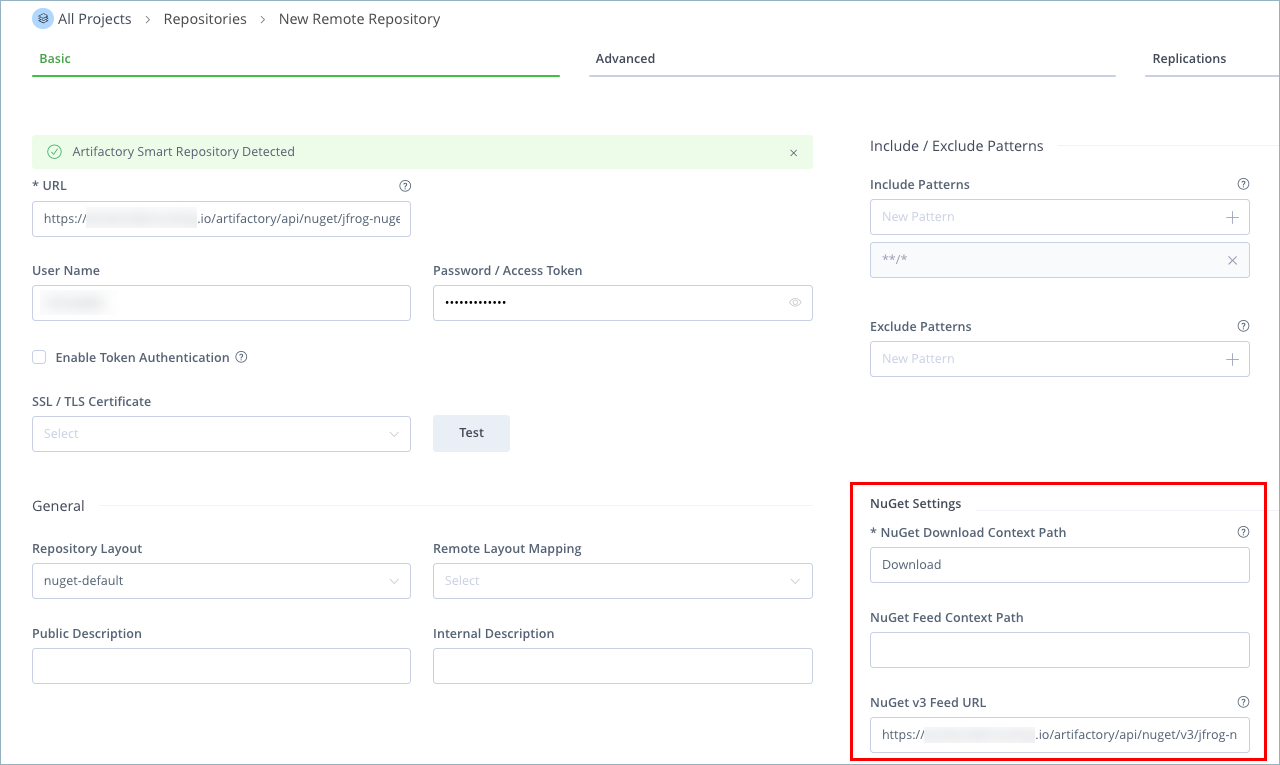Screen dimensions: 1280x765
Task: Click the Public Description field
Action: coord(221,666)
